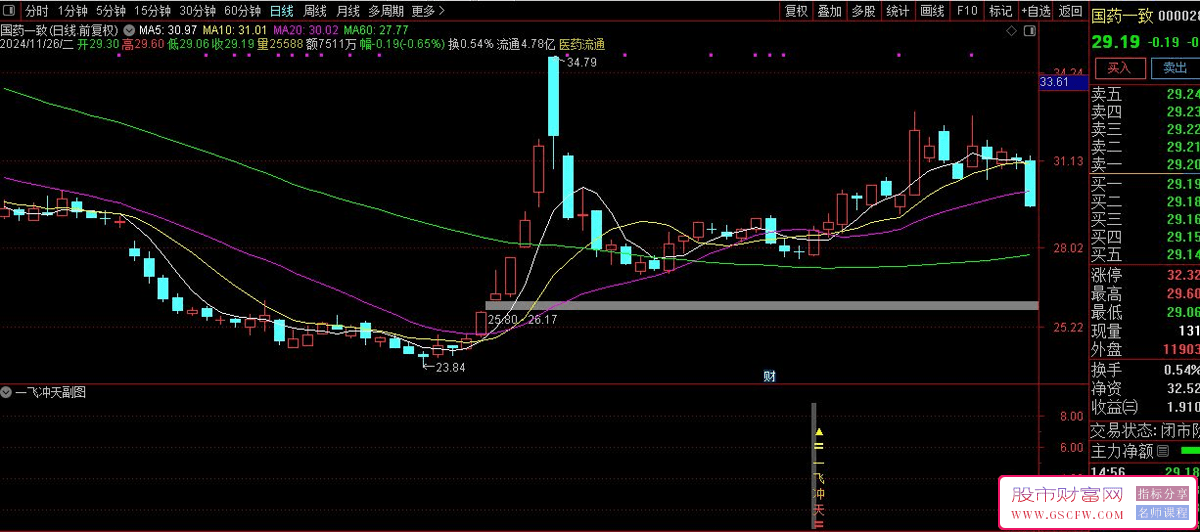Collapse the 一飞冲天副图 sub-chart indicator

[7, 393]
